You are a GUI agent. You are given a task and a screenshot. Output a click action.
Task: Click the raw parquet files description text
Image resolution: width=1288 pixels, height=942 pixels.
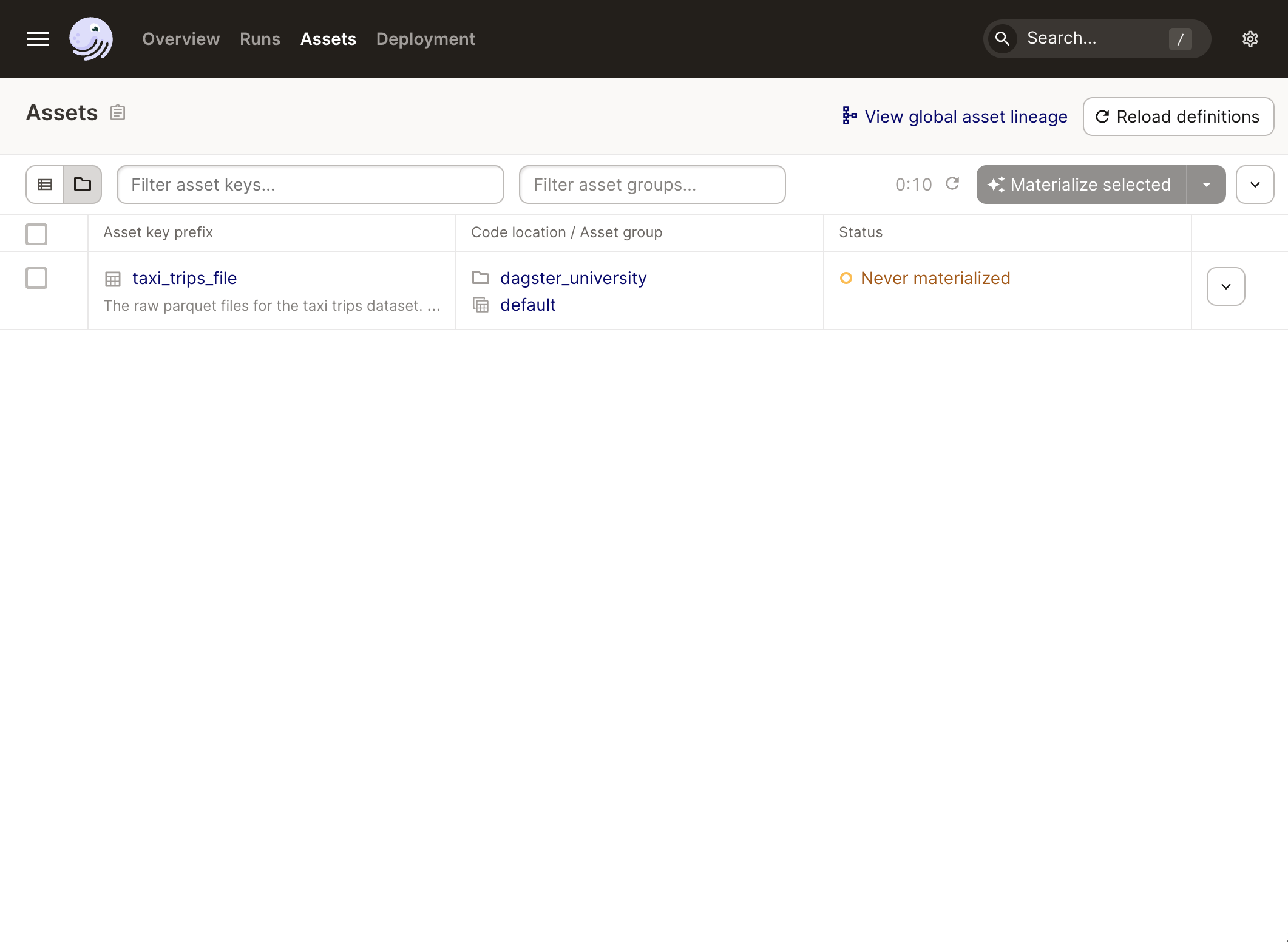[x=272, y=305]
